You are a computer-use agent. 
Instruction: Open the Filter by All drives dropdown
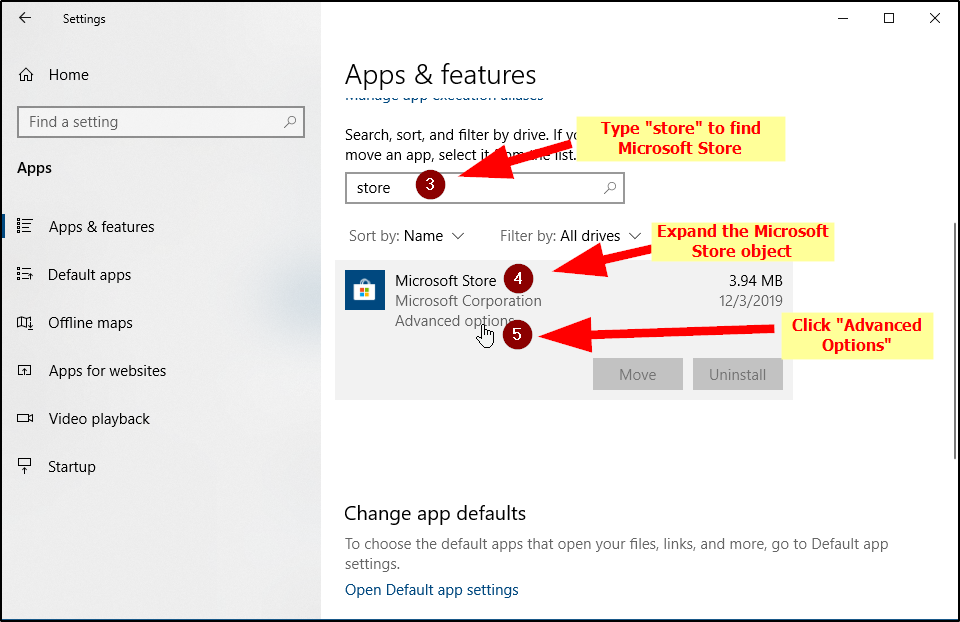click(571, 236)
